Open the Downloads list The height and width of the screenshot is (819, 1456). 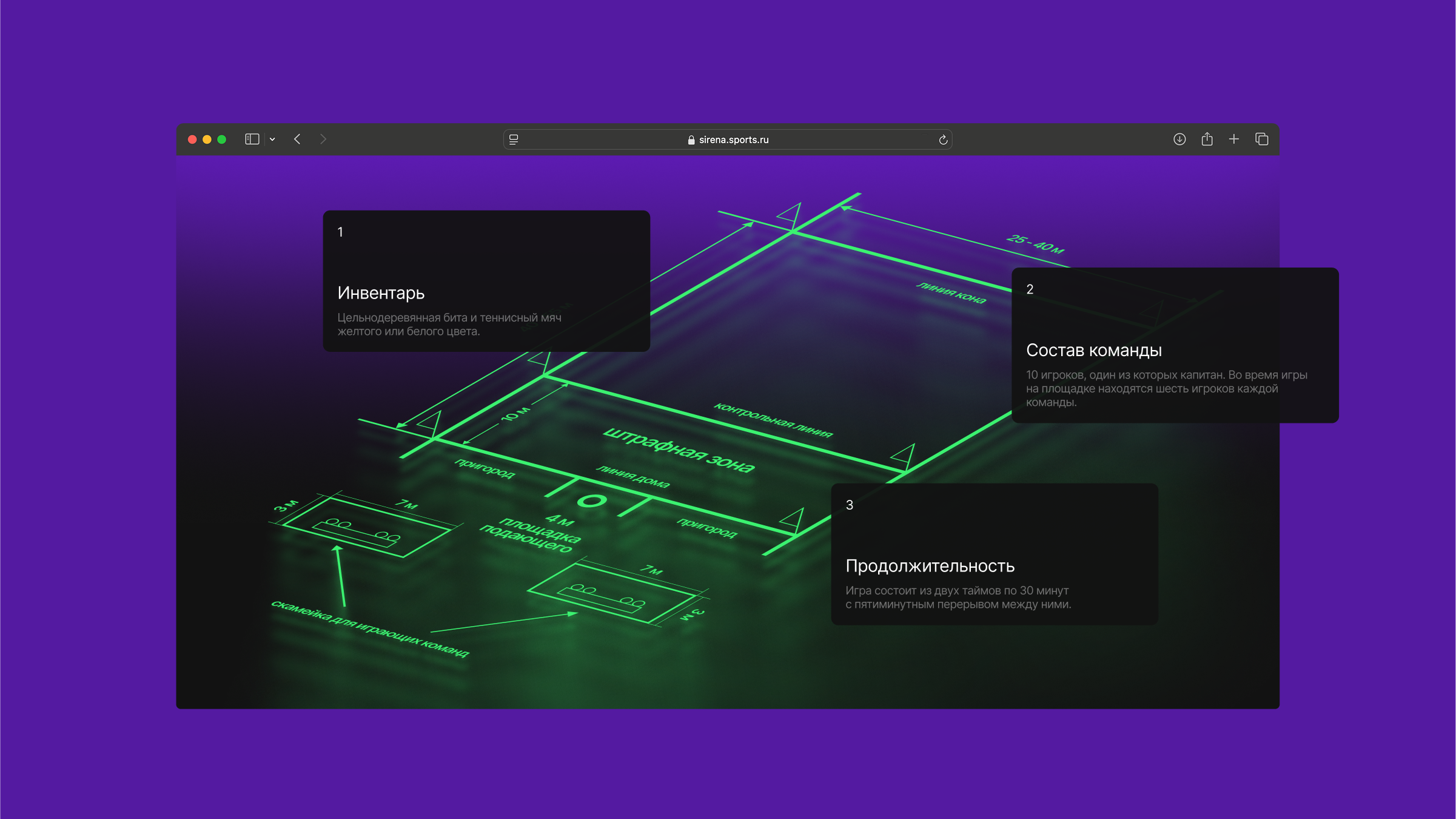1179,139
